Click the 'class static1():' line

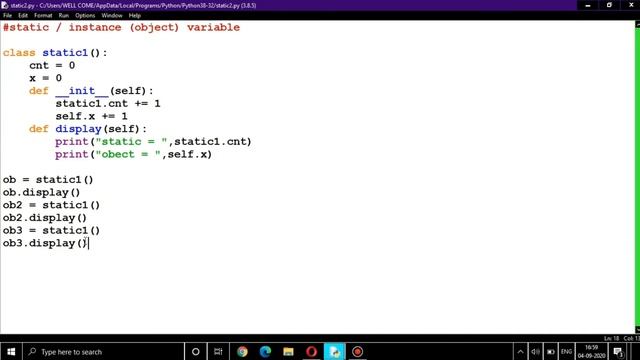[55, 53]
